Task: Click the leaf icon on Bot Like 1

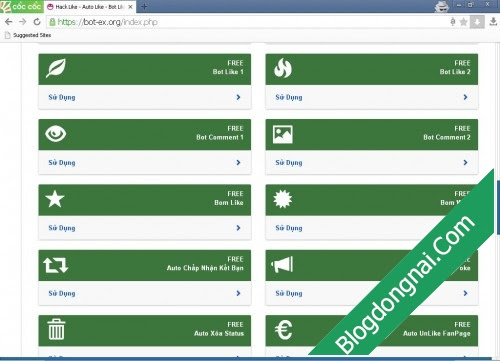Action: point(56,68)
